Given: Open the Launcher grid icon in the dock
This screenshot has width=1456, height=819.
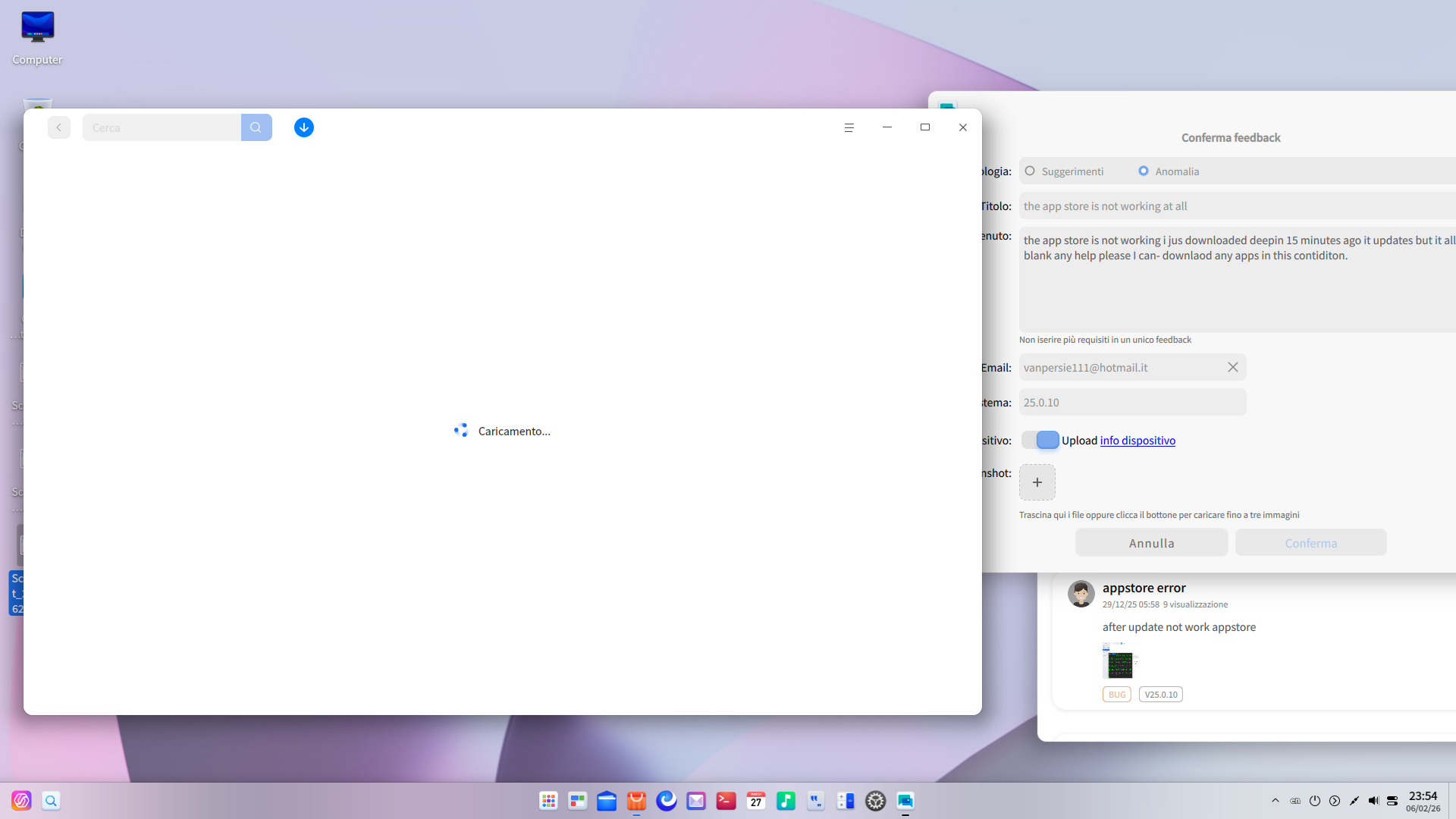Looking at the screenshot, I should (548, 800).
